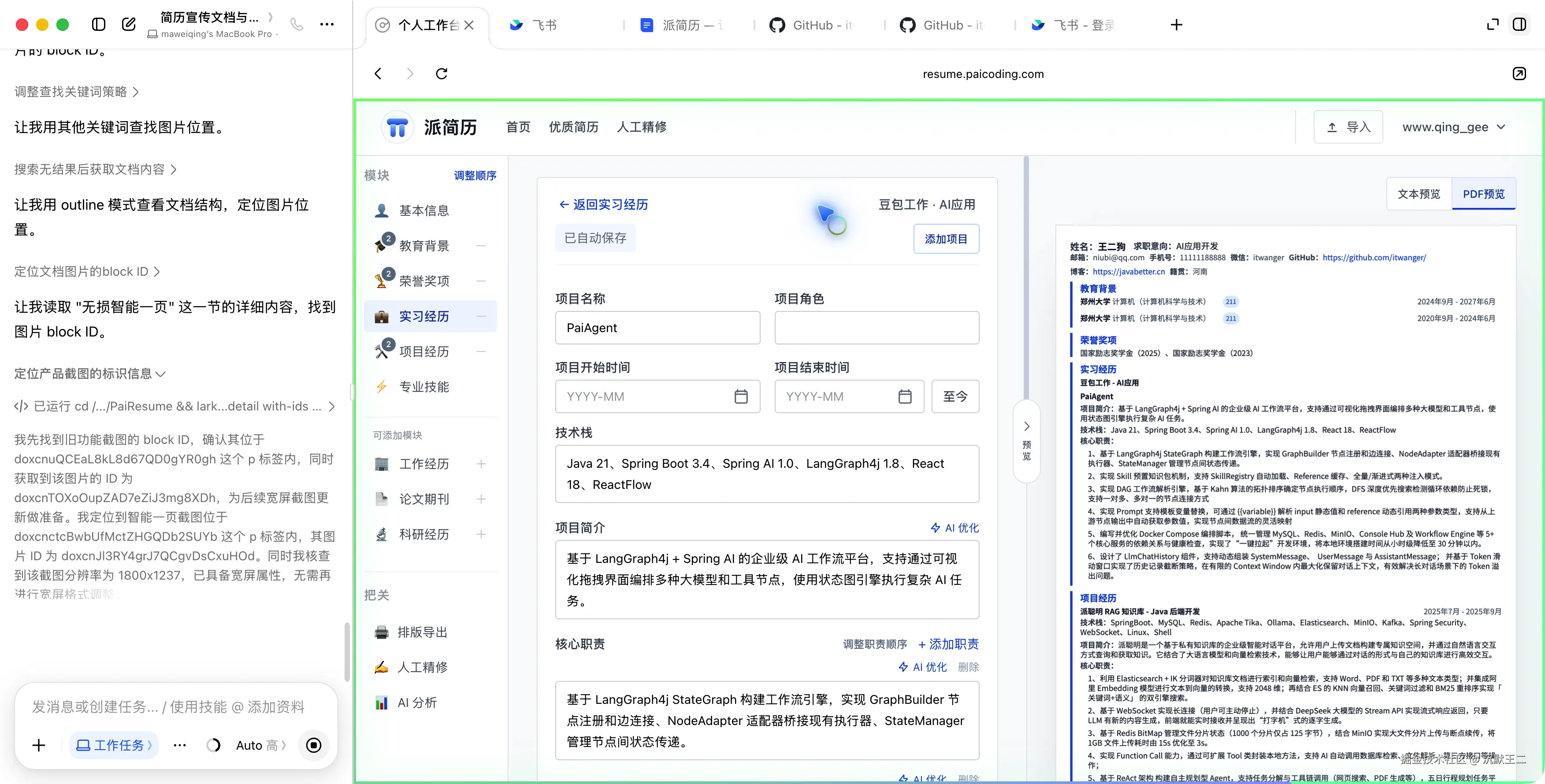Close the 个人工作台 tab
The height and width of the screenshot is (784, 1545).
469,25
